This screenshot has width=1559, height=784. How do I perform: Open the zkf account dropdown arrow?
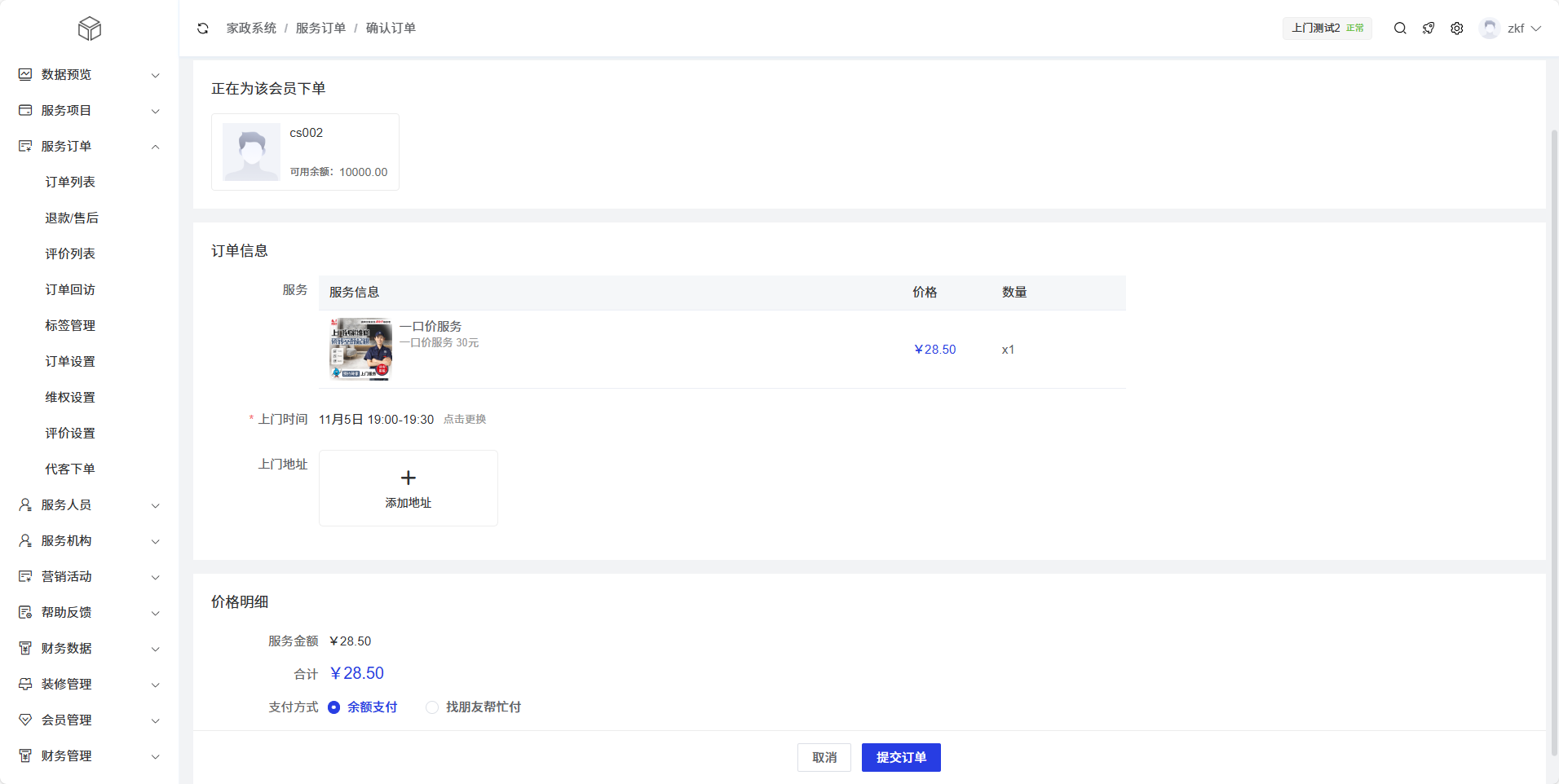1536,29
